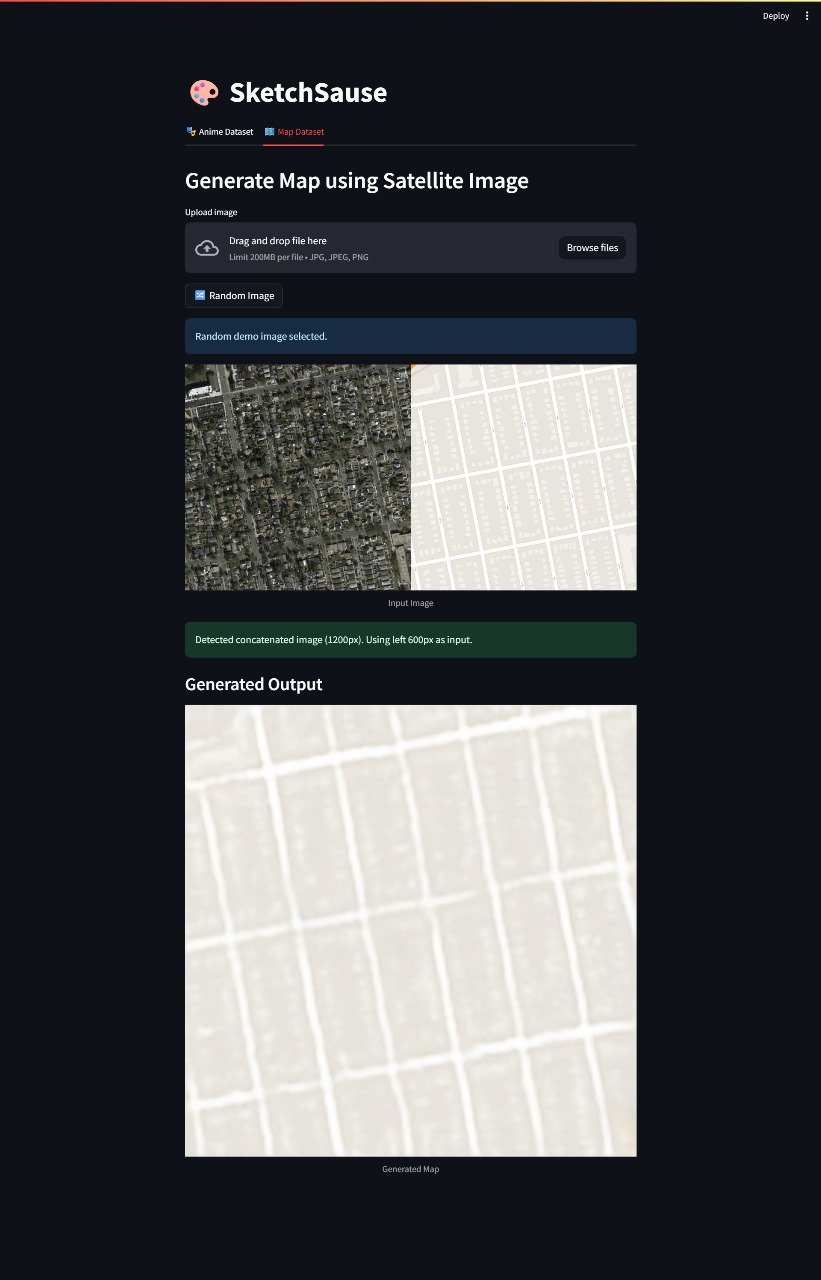The height and width of the screenshot is (1280, 821).
Task: Click the shuffle icon on Random Image
Action: (200, 296)
